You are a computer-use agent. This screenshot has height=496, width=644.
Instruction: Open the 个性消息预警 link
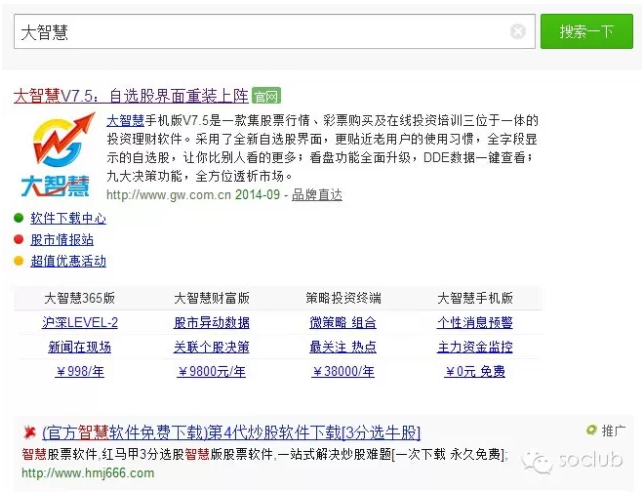[x=475, y=322]
